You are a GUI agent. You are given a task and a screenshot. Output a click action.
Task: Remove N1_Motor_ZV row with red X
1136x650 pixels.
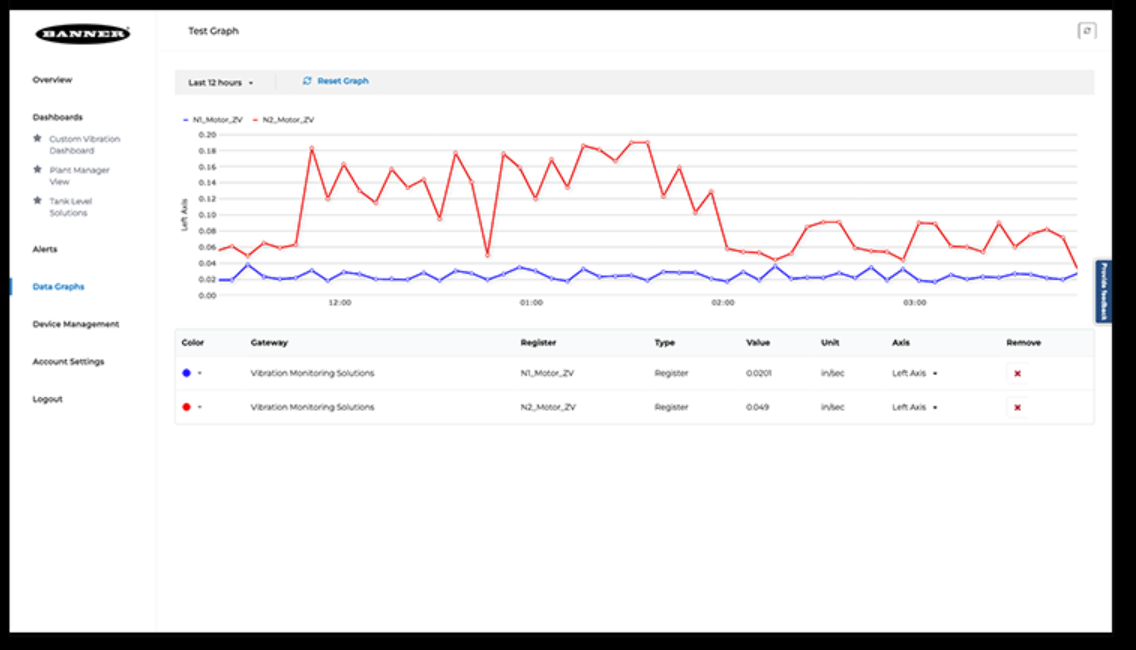(x=1017, y=373)
